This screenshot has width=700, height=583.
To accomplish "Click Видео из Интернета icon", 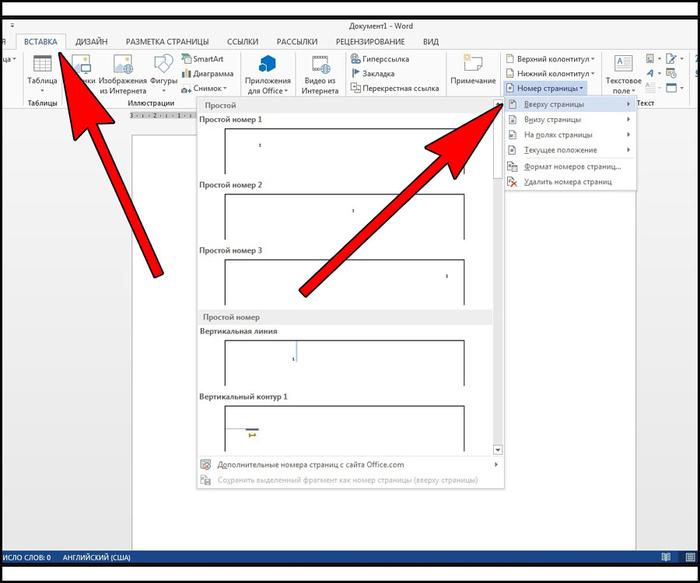I will click(319, 73).
